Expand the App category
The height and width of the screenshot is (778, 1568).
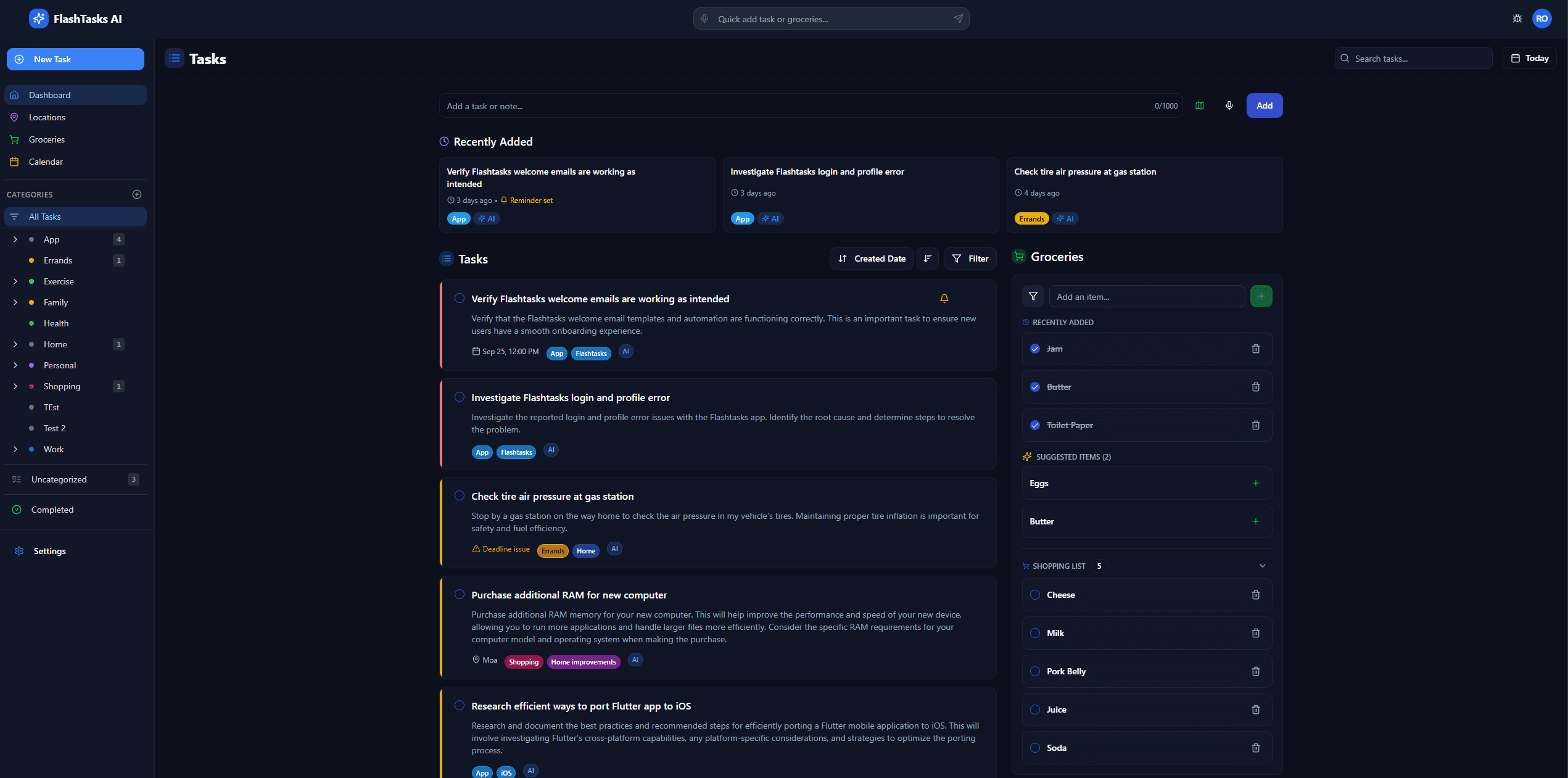(x=15, y=239)
